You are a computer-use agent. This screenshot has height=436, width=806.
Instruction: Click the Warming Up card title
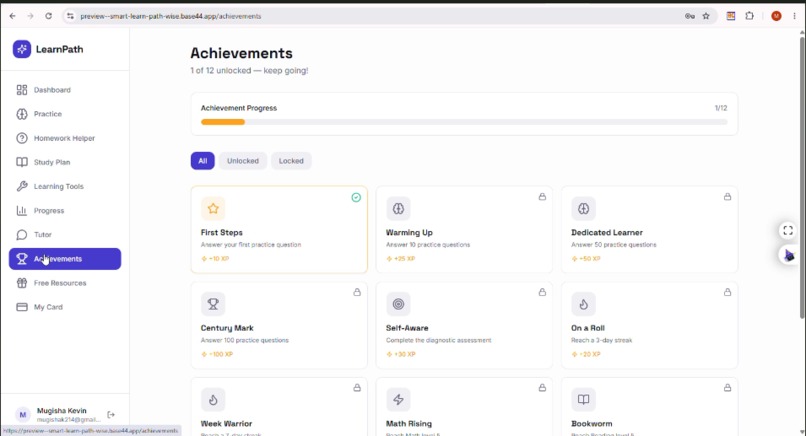click(409, 232)
